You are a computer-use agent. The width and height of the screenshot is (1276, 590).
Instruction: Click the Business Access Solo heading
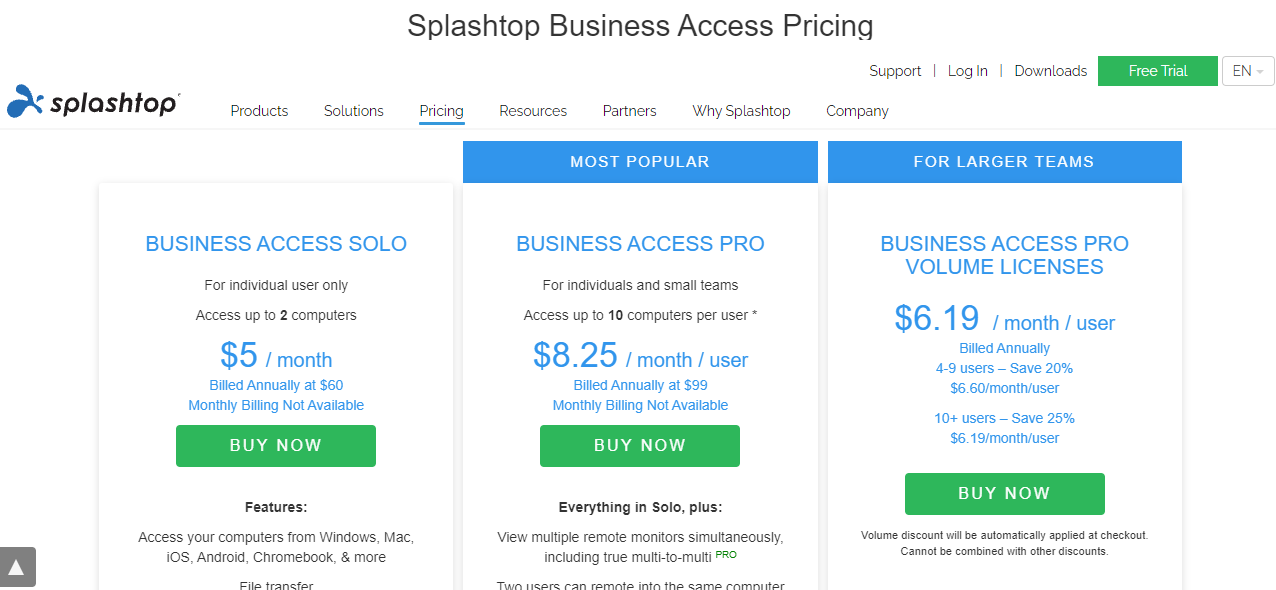pos(276,244)
